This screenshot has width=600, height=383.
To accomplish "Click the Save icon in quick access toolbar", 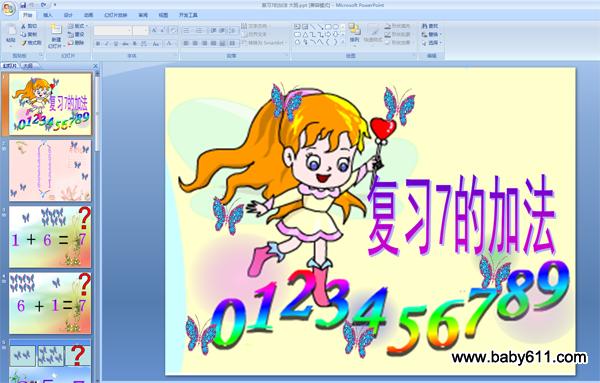I will 23,5.
